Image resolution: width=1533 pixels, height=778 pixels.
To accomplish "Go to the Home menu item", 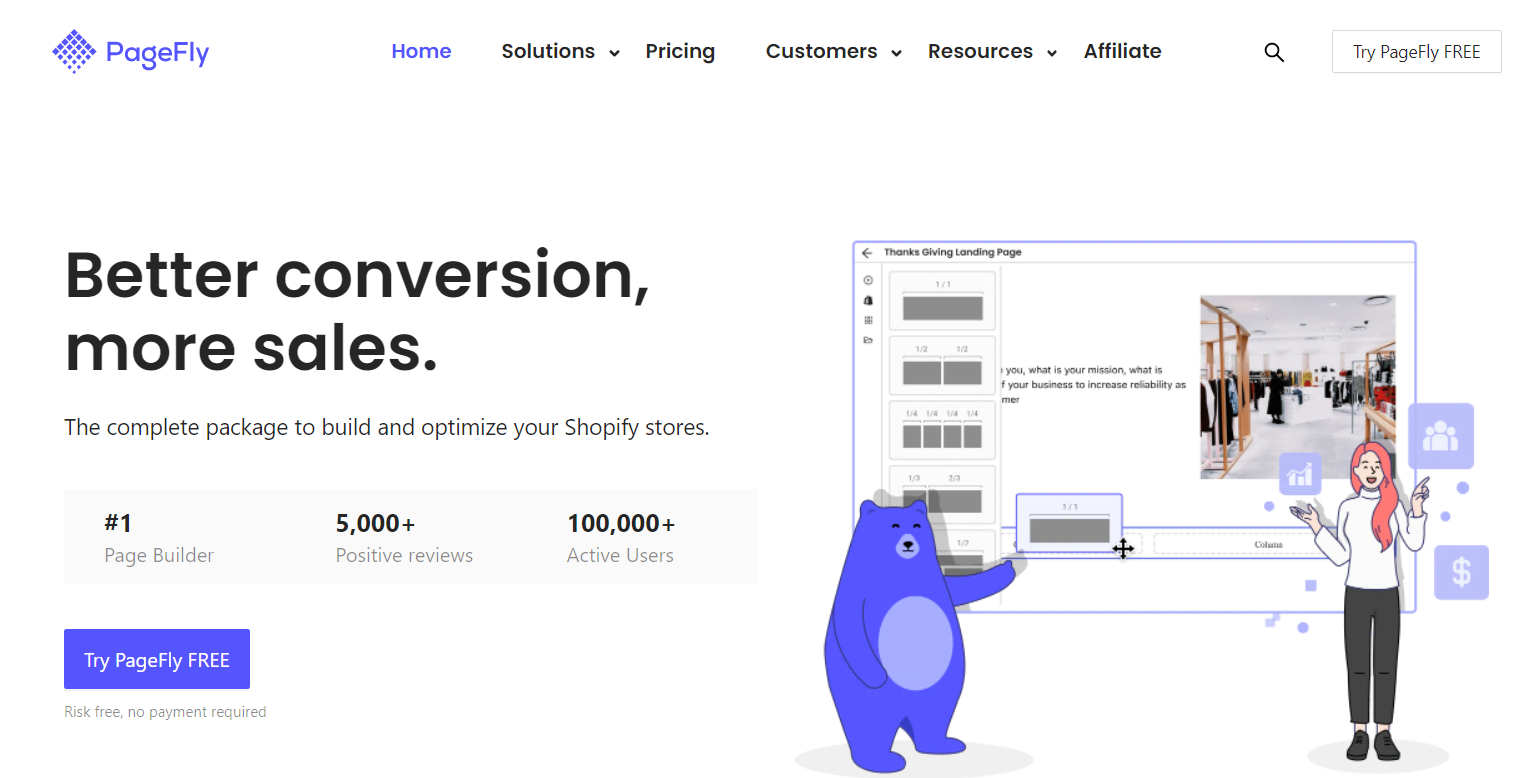I will tap(421, 51).
